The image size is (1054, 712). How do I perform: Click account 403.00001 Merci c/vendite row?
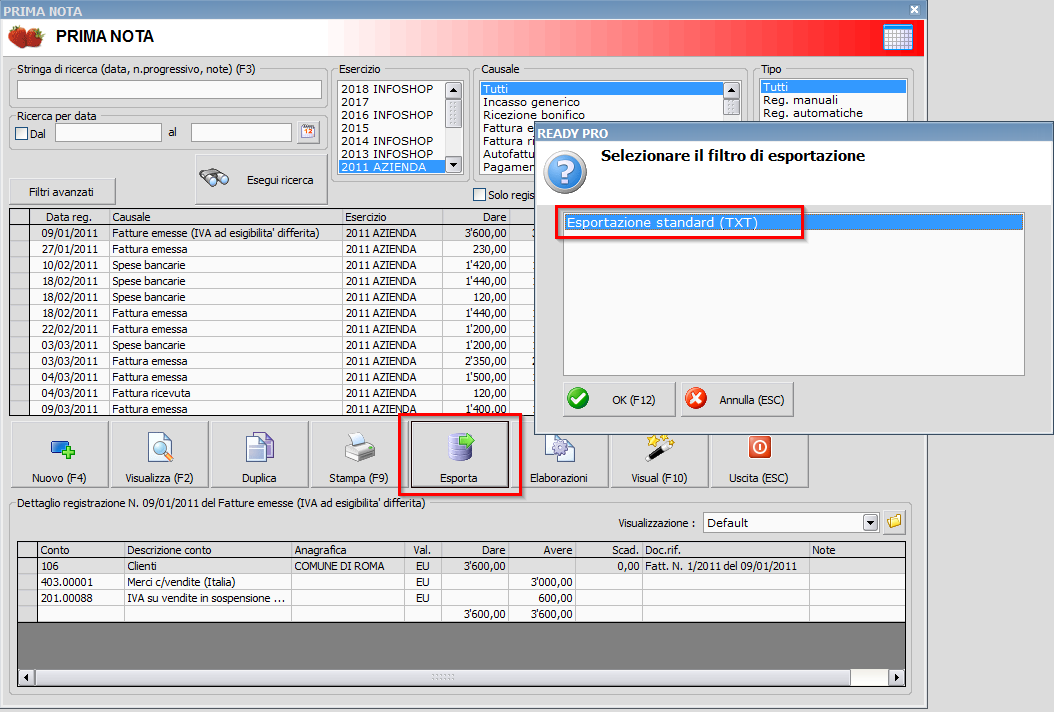click(x=461, y=582)
